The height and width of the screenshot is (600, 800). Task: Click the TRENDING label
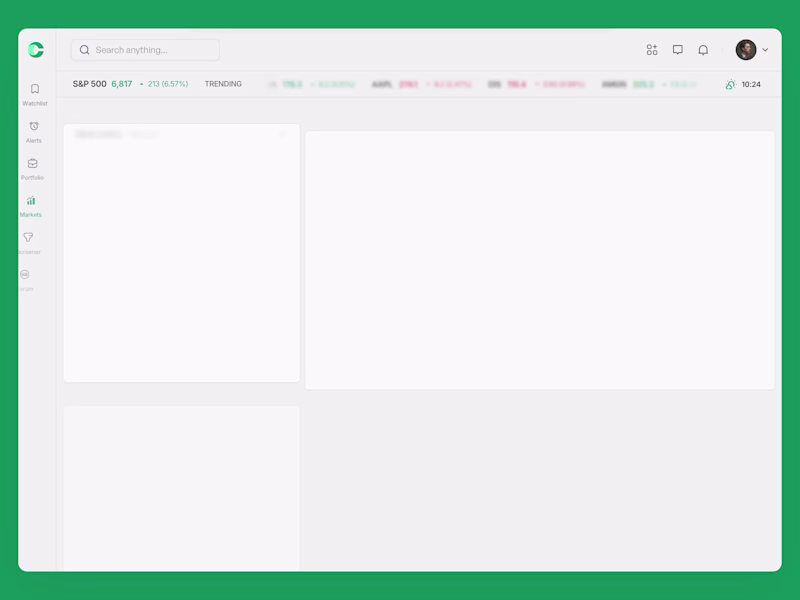223,84
